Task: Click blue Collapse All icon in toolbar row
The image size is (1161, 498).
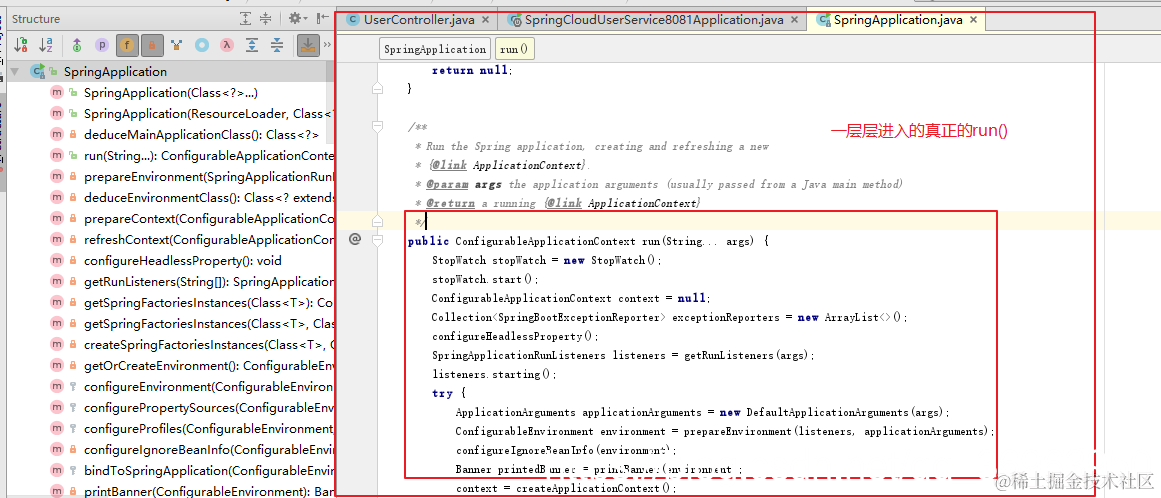Action: (277, 45)
